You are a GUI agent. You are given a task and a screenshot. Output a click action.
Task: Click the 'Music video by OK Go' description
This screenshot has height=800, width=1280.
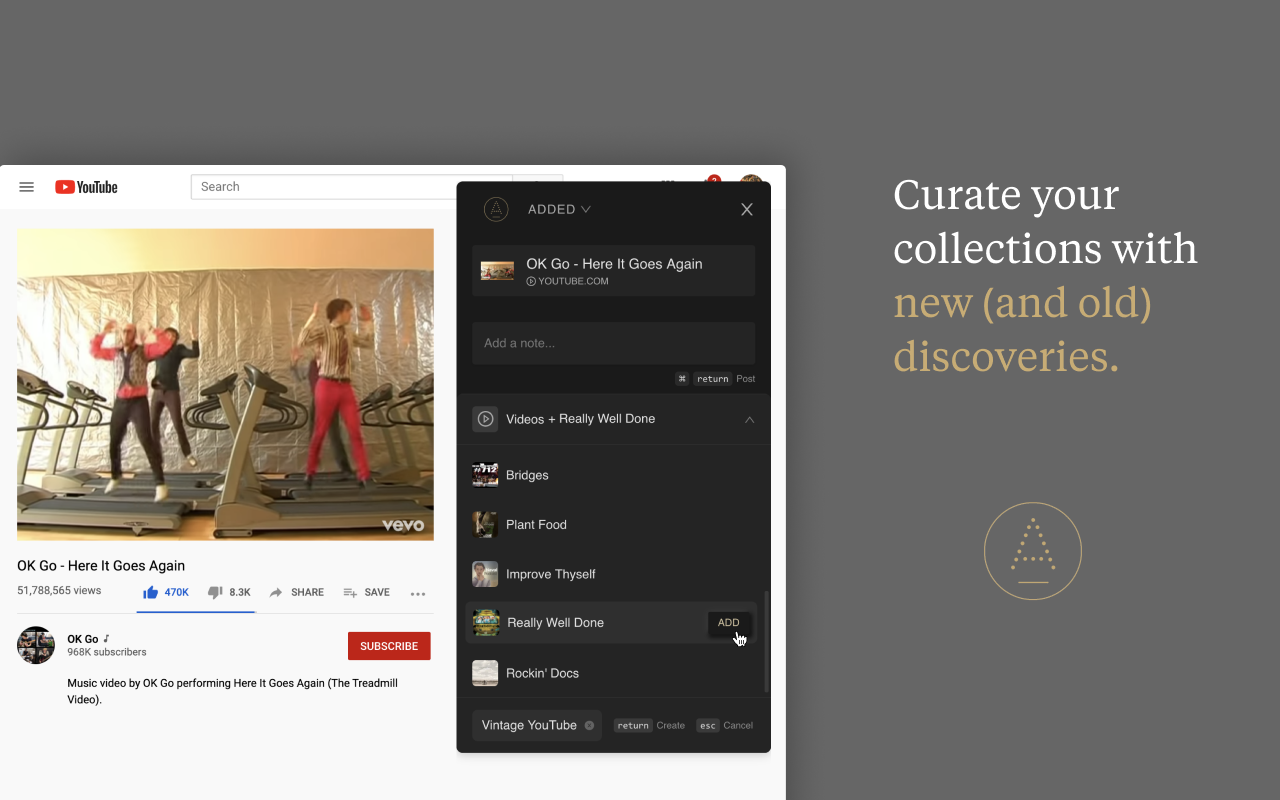pyautogui.click(x=232, y=691)
